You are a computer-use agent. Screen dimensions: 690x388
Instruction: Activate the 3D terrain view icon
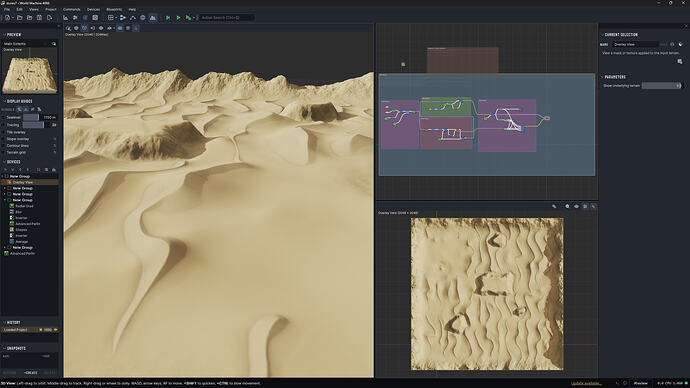(153, 18)
